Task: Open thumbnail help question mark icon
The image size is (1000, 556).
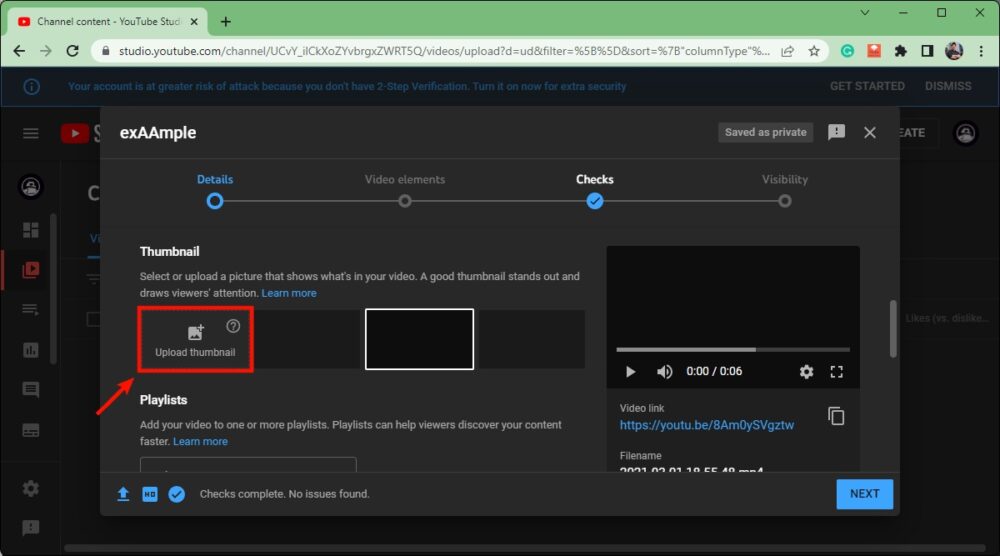Action: point(233,326)
